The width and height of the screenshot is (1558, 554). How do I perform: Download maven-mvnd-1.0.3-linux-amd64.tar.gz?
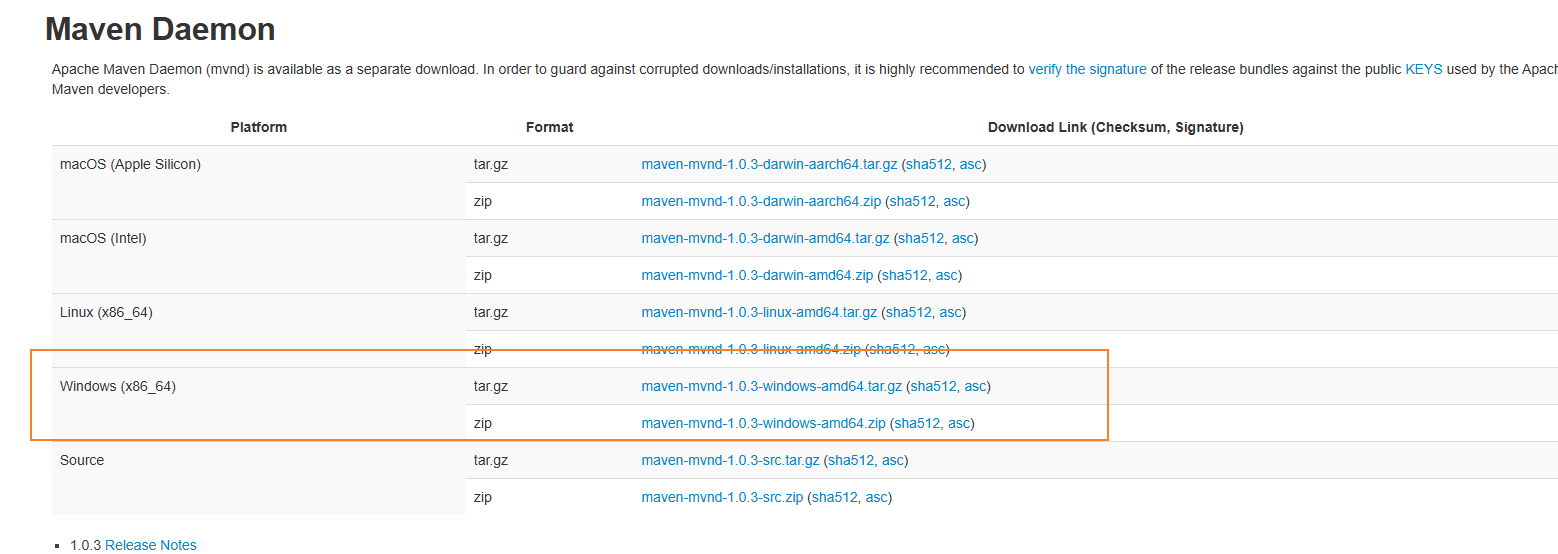759,312
